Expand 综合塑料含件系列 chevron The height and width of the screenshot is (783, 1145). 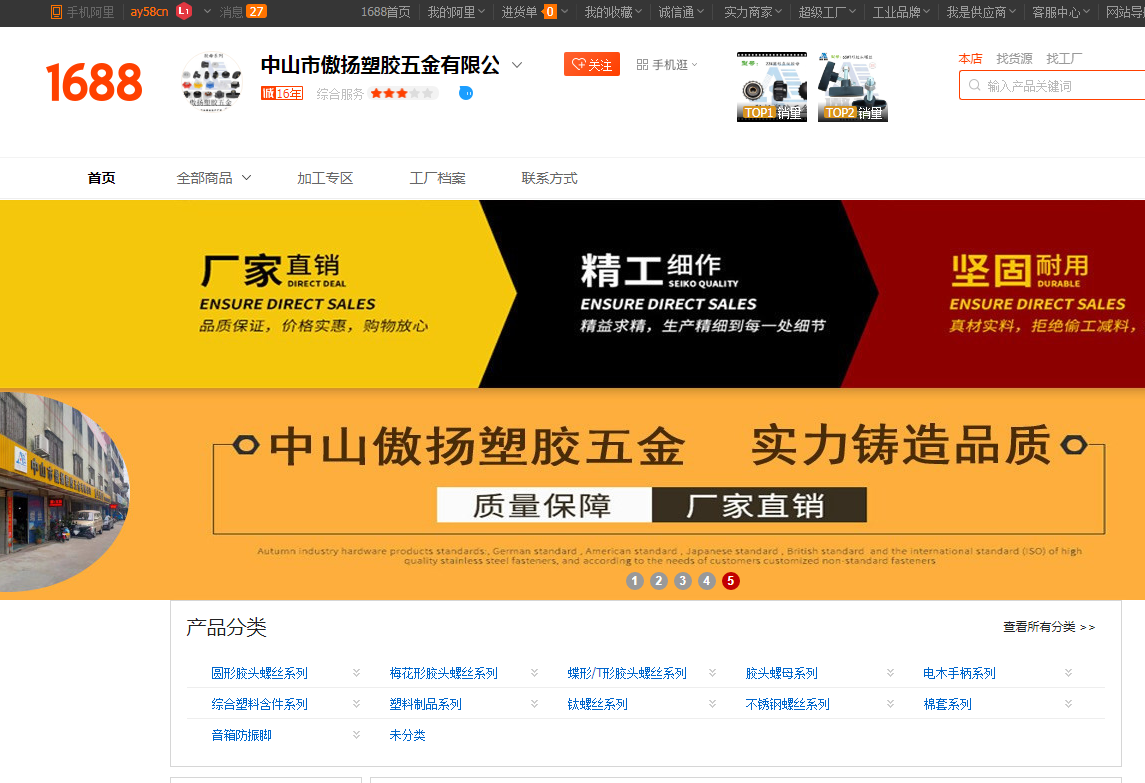pos(356,704)
